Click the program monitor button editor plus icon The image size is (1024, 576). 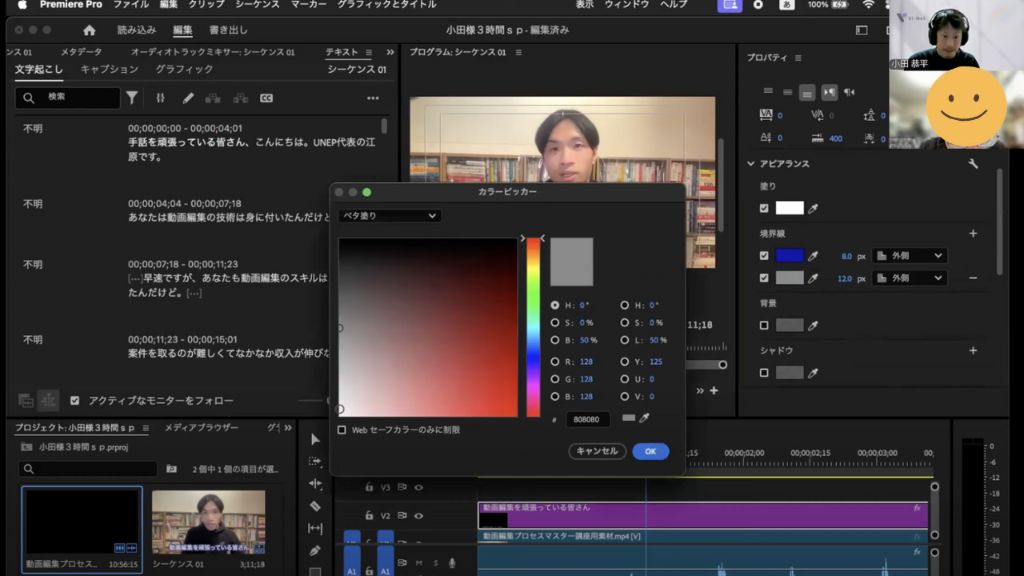(x=714, y=391)
